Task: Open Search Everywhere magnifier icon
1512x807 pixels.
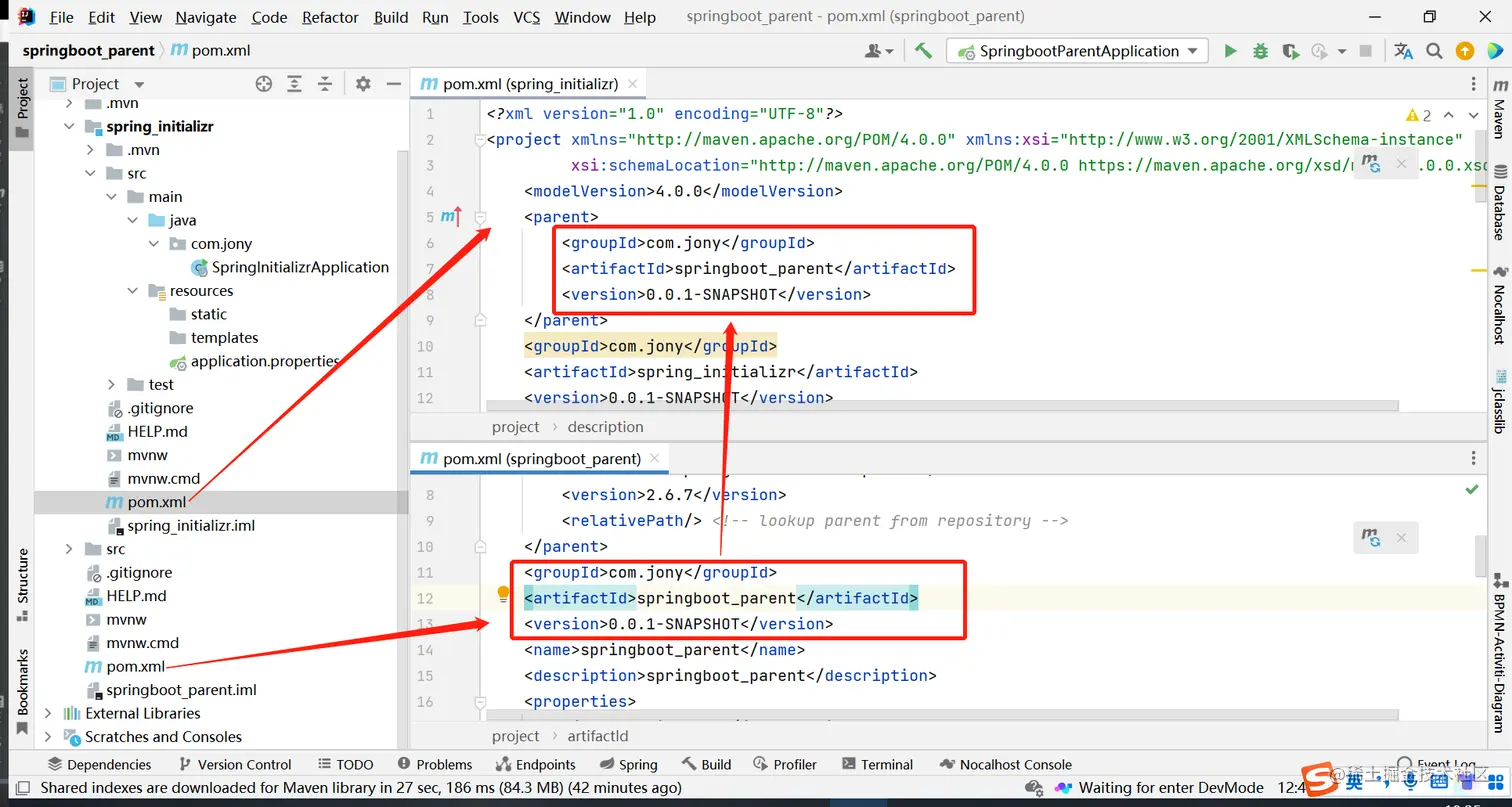Action: [1434, 51]
